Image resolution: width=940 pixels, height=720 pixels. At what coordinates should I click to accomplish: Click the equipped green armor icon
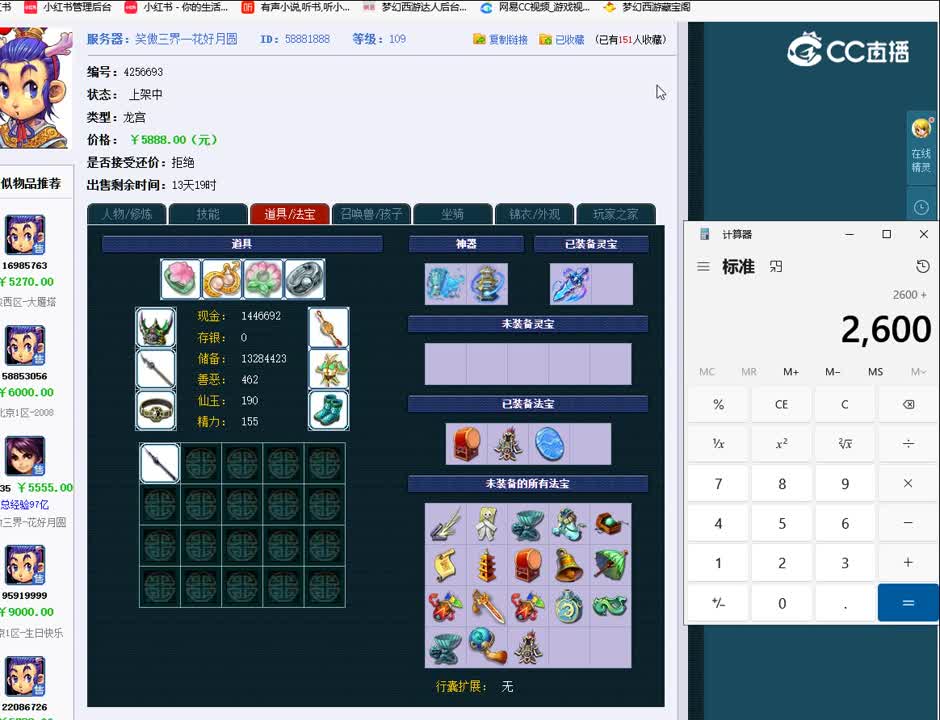pos(329,369)
